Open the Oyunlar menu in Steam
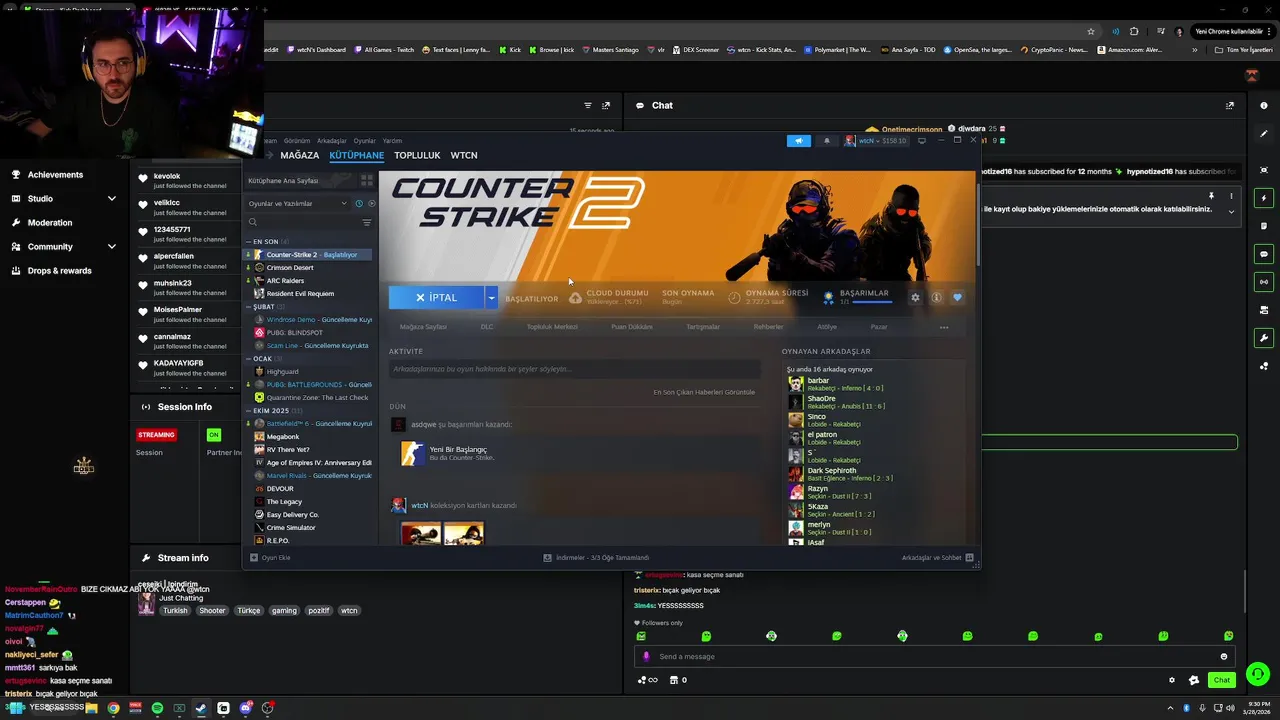The height and width of the screenshot is (720, 1280). [x=364, y=141]
